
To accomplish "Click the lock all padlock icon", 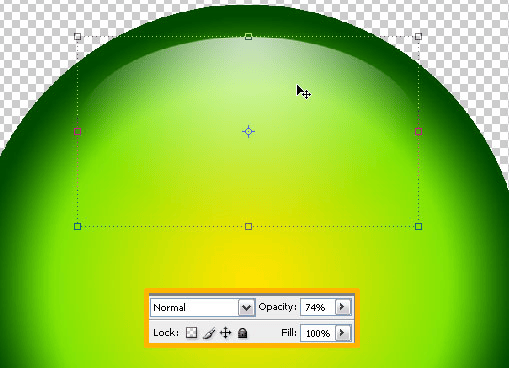I will point(243,333).
